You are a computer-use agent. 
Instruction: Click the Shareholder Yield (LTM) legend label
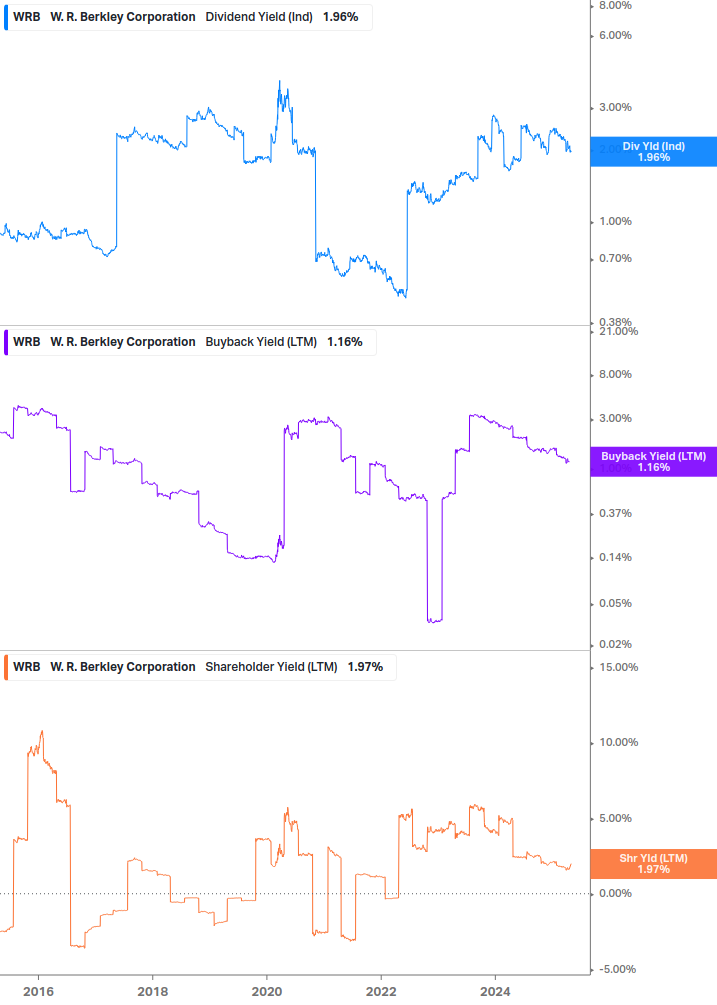271,667
